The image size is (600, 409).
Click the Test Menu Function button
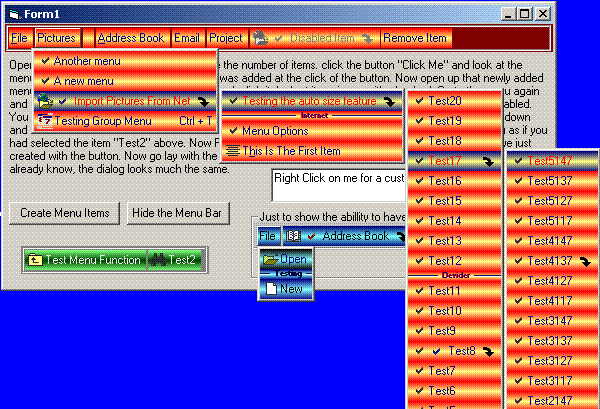85,260
